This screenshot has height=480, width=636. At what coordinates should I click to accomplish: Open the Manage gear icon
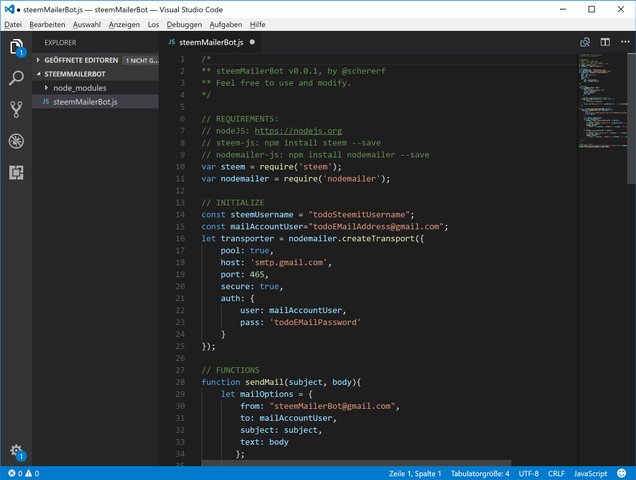click(x=17, y=451)
